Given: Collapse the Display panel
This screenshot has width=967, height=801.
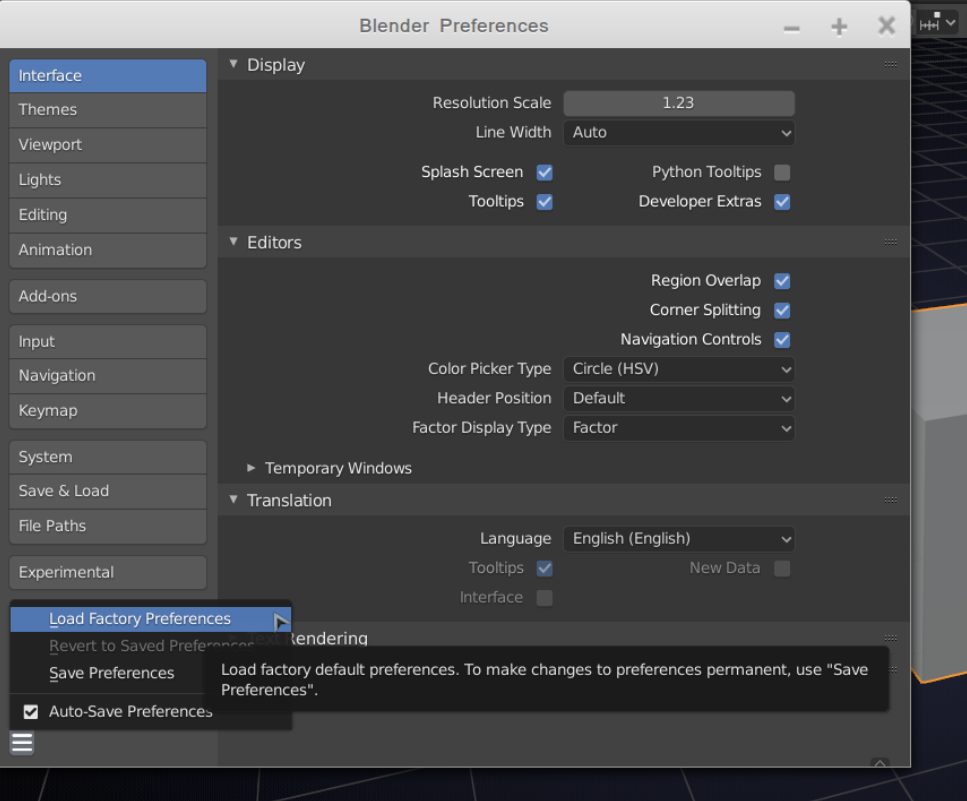Looking at the screenshot, I should click(x=234, y=64).
